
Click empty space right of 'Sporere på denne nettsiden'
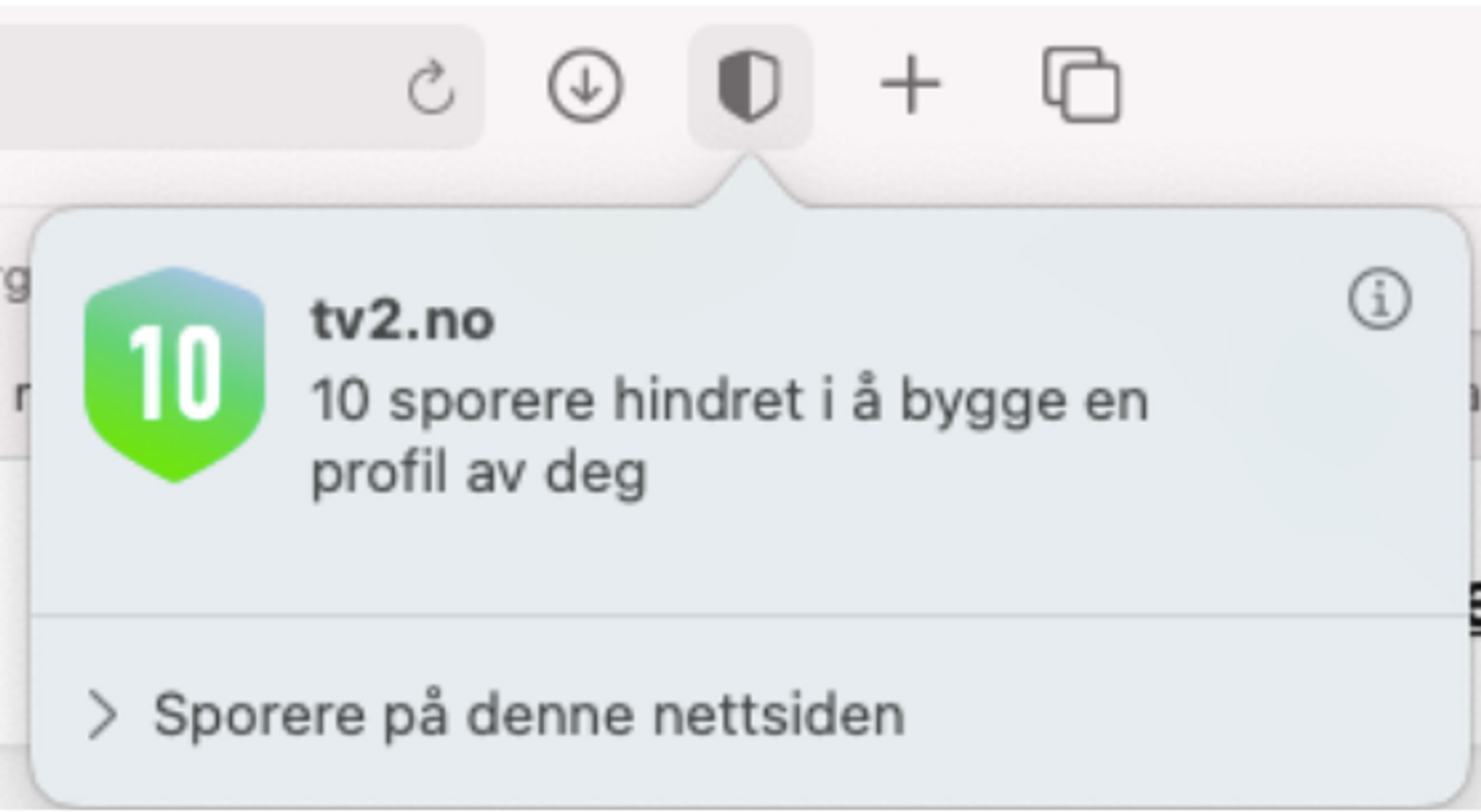point(1180,714)
